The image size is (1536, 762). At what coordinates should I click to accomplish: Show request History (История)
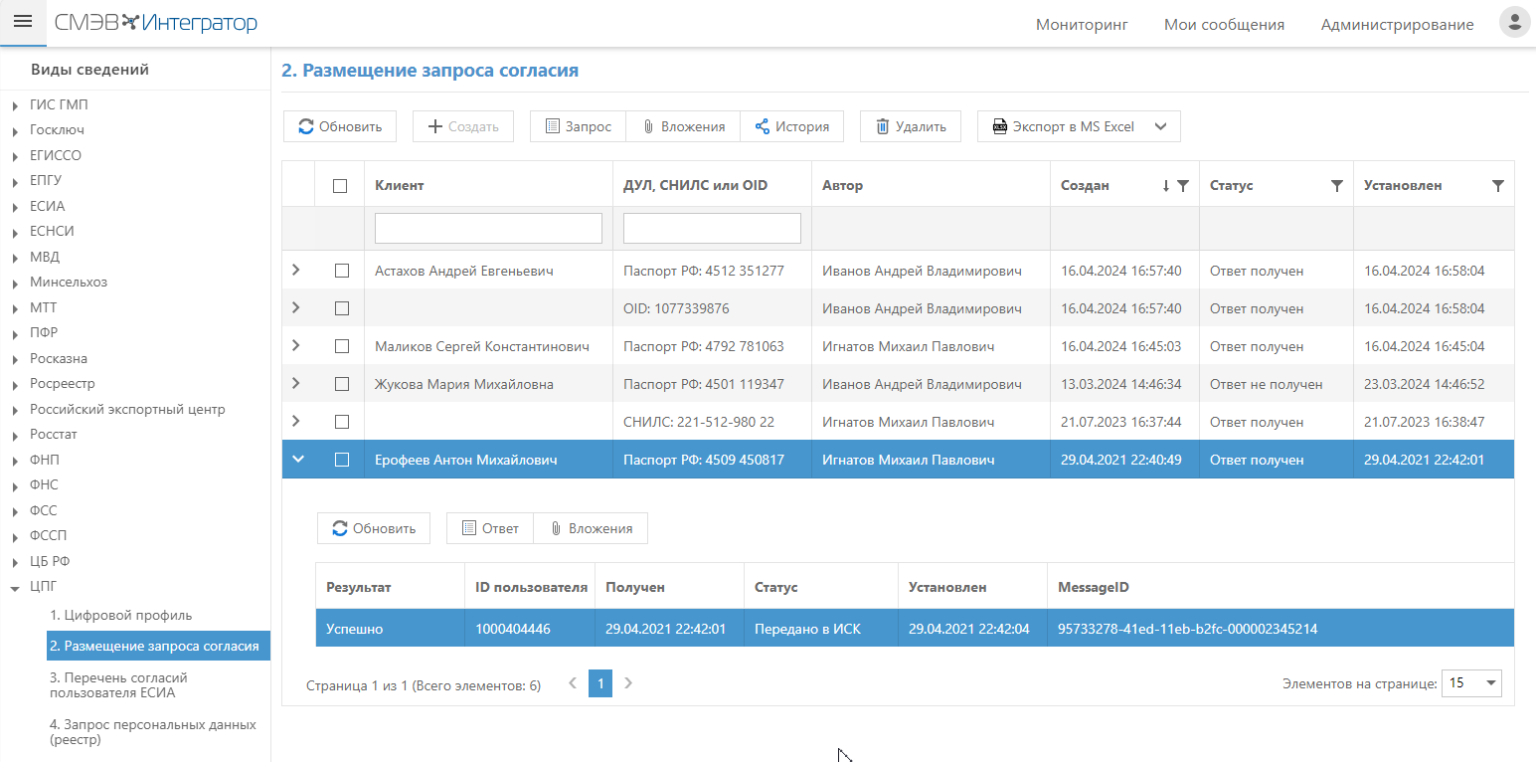tap(791, 127)
